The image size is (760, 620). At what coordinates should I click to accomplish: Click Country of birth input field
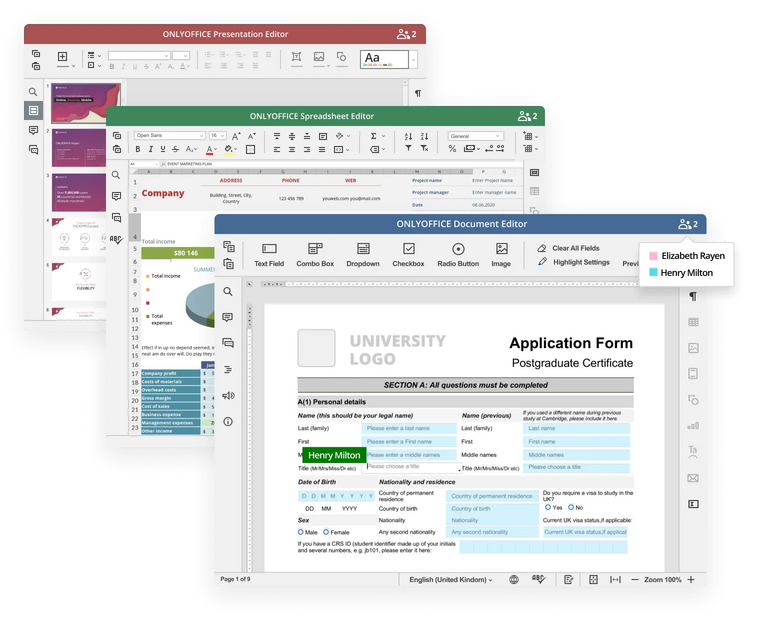pos(492,509)
